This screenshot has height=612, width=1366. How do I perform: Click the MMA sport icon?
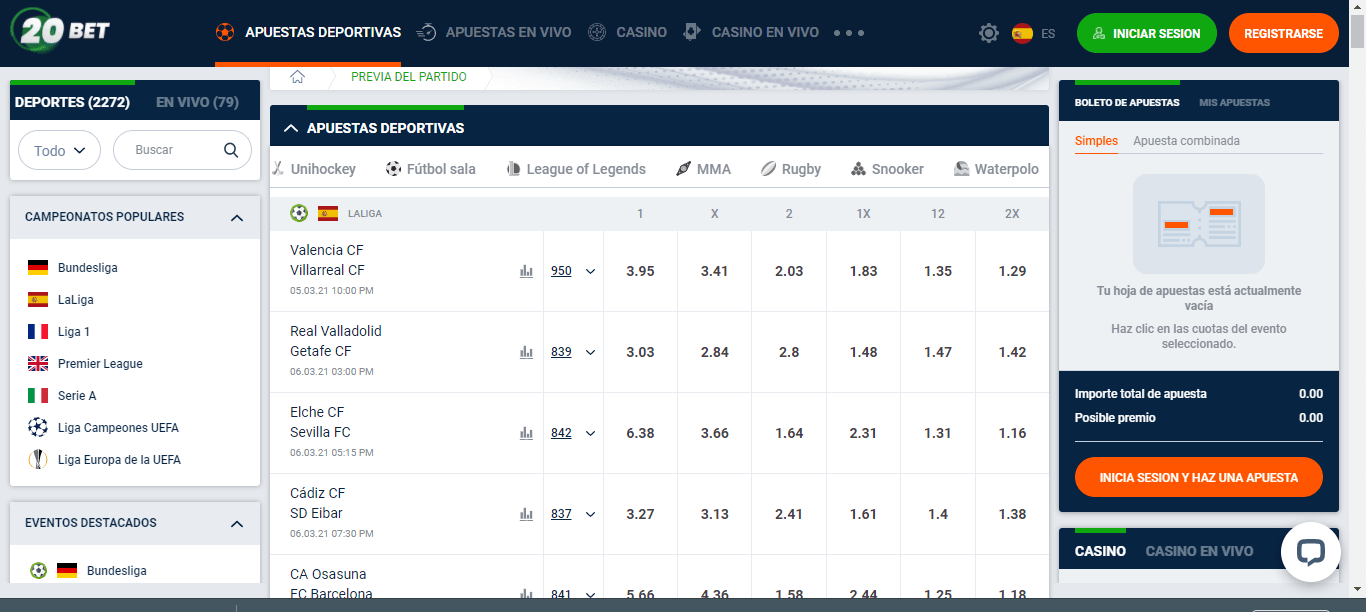coord(683,169)
